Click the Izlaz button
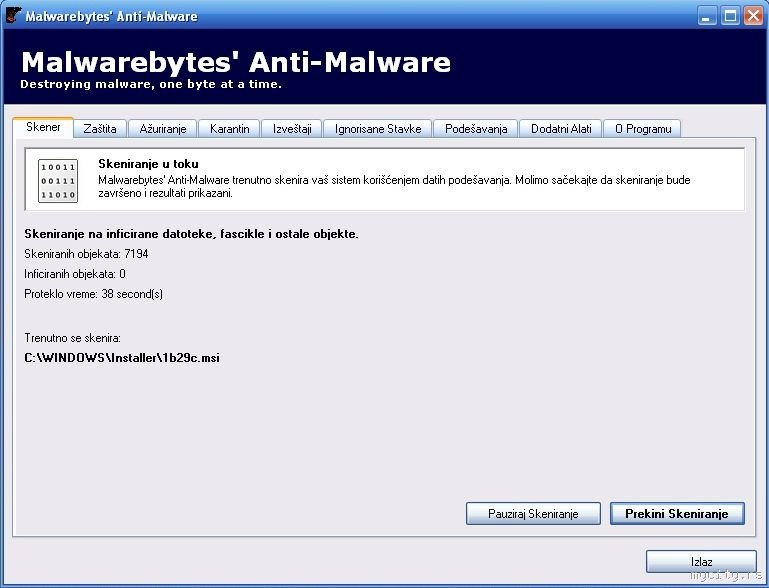This screenshot has width=769, height=588. tap(701, 562)
